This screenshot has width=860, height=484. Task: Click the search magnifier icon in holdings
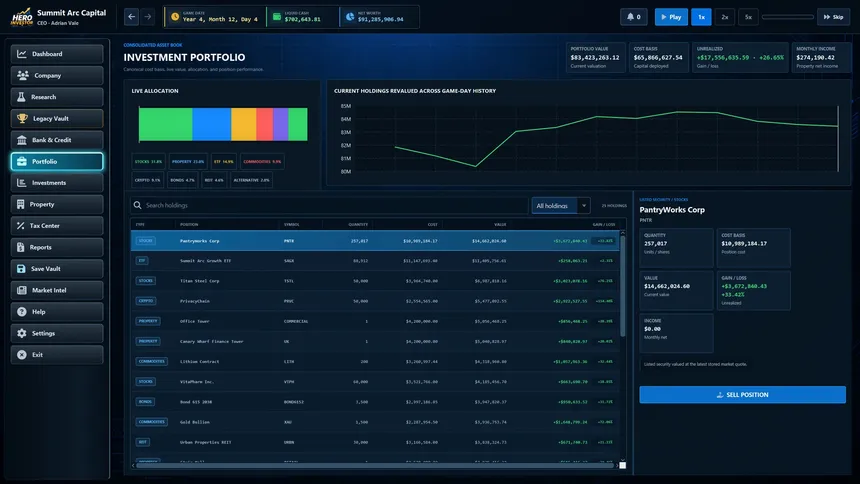[138, 205]
